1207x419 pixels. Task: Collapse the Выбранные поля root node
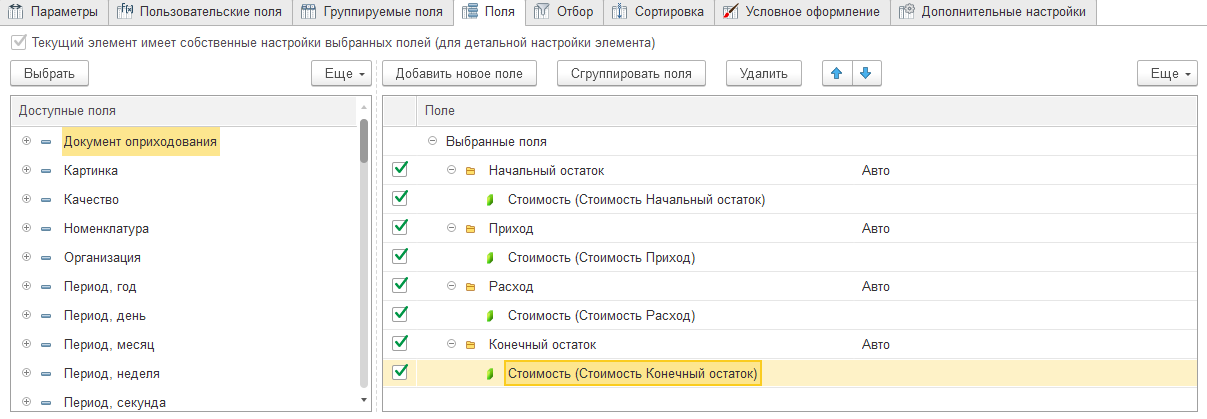432,142
